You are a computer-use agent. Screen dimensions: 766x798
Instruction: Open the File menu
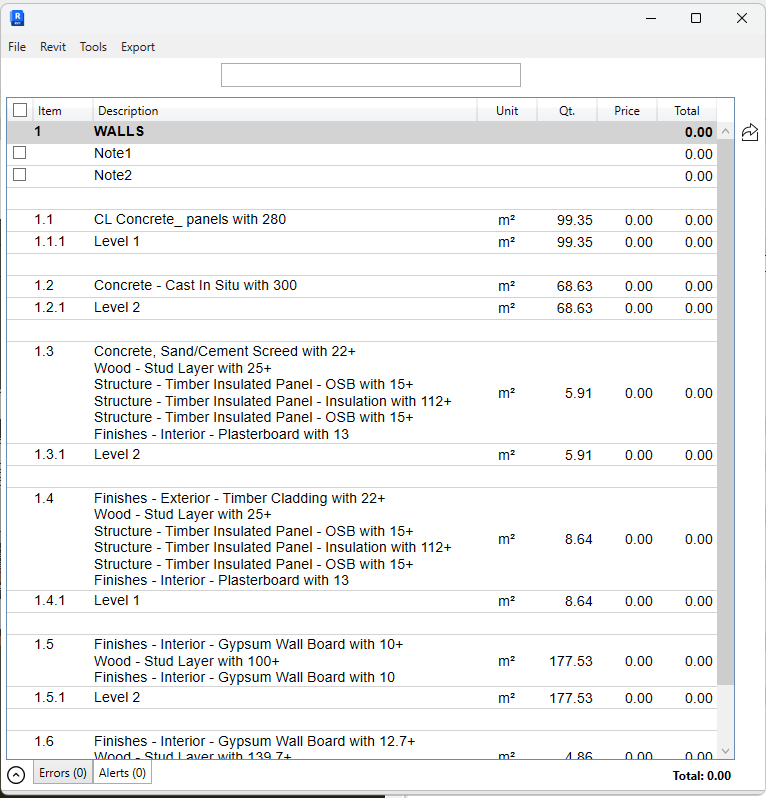(x=17, y=47)
